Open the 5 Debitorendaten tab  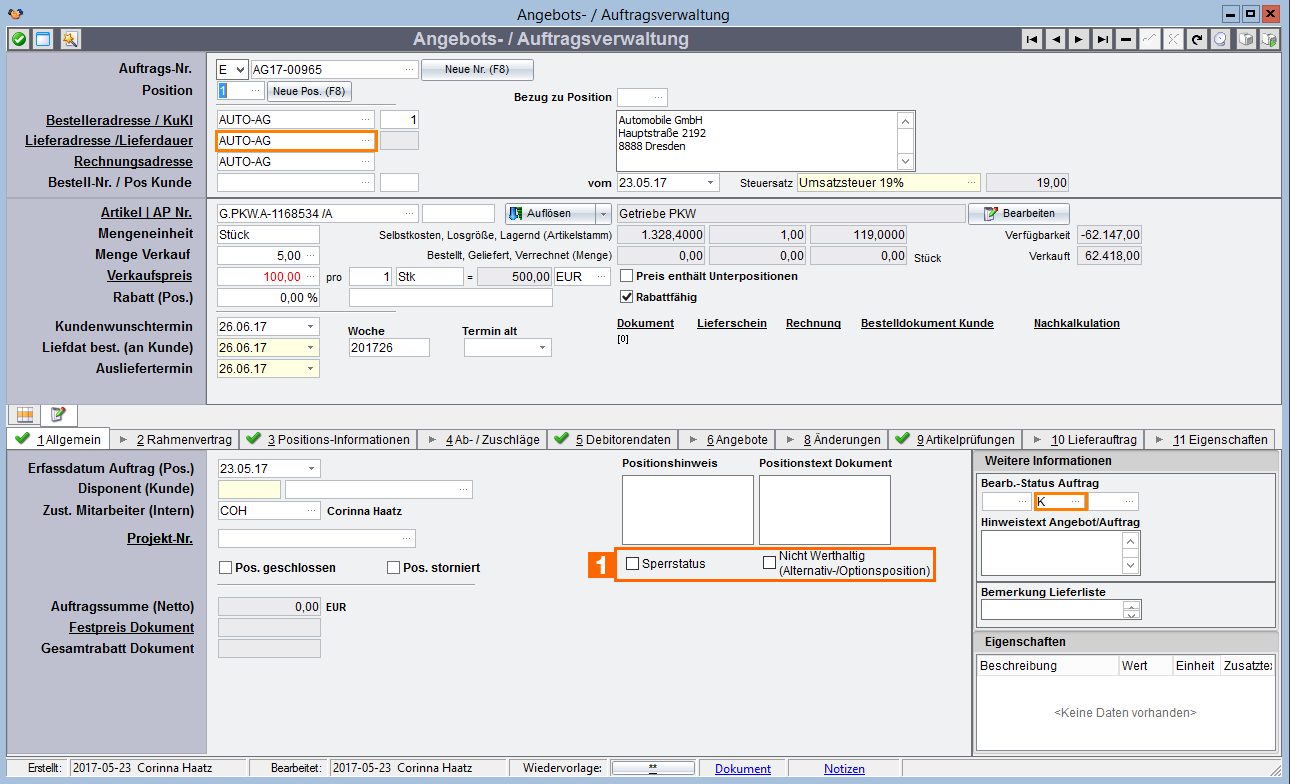click(x=611, y=439)
